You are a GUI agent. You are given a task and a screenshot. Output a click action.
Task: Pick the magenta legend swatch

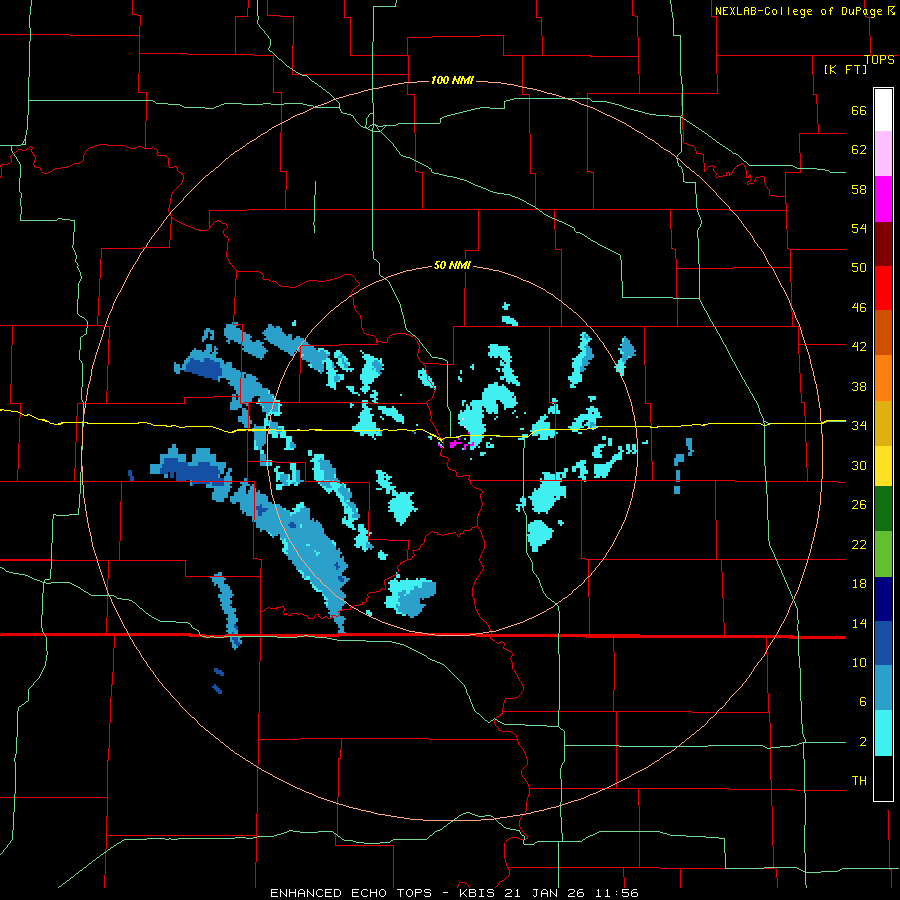click(x=883, y=199)
